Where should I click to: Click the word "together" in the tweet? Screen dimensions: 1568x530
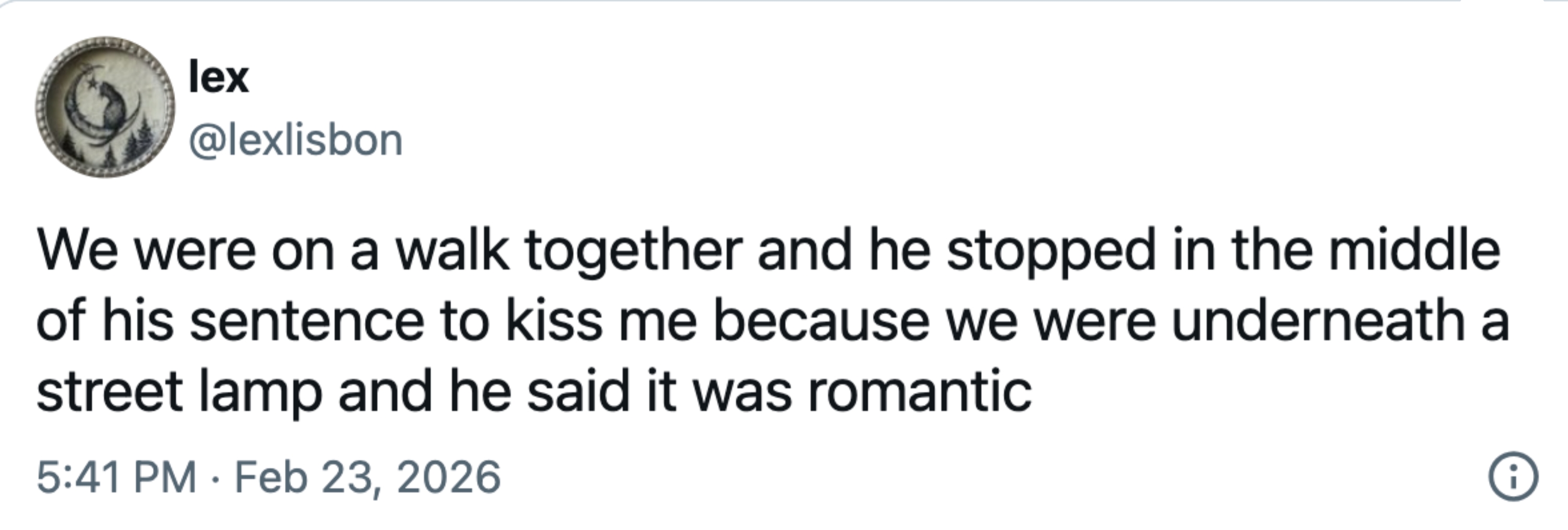pyautogui.click(x=633, y=251)
